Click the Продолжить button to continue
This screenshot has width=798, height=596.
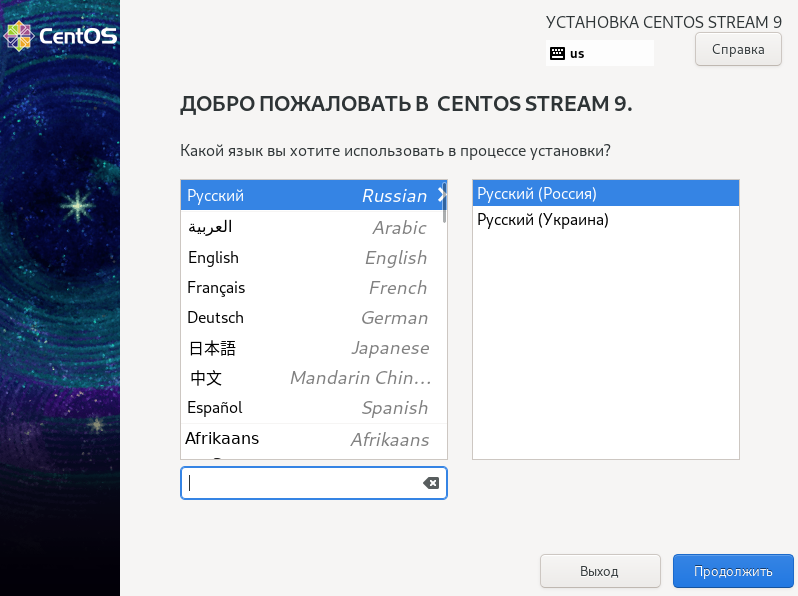click(x=733, y=571)
